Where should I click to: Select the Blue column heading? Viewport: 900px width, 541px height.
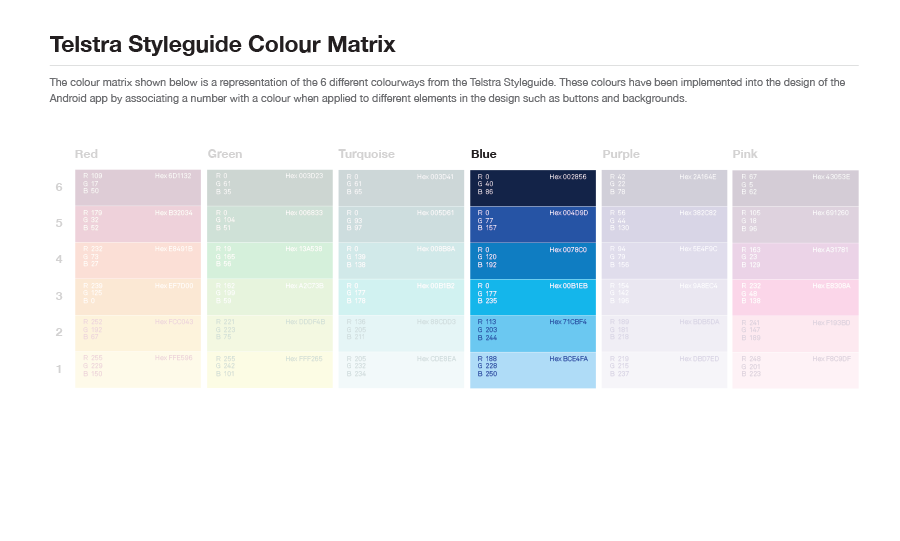click(x=483, y=154)
